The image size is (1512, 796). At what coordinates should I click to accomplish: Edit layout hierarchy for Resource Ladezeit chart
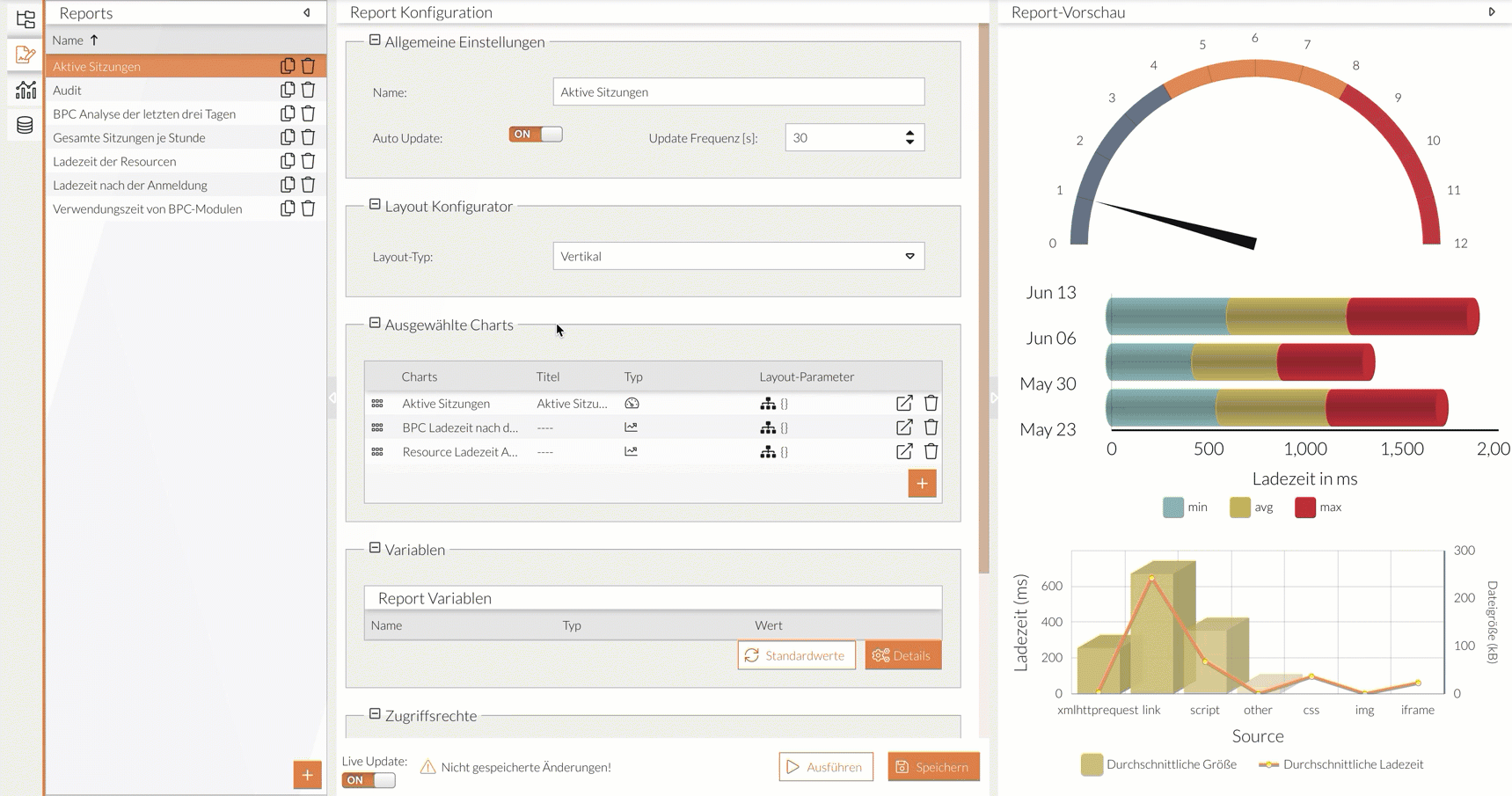(x=768, y=451)
